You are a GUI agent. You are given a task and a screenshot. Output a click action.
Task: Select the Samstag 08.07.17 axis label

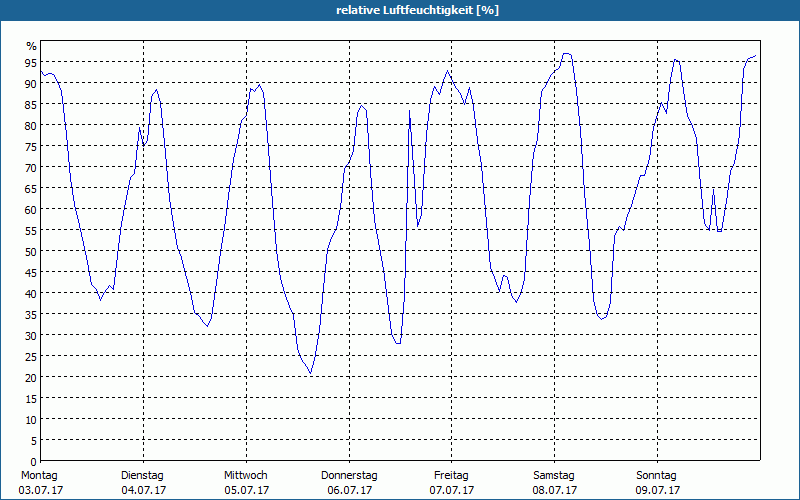click(x=554, y=483)
